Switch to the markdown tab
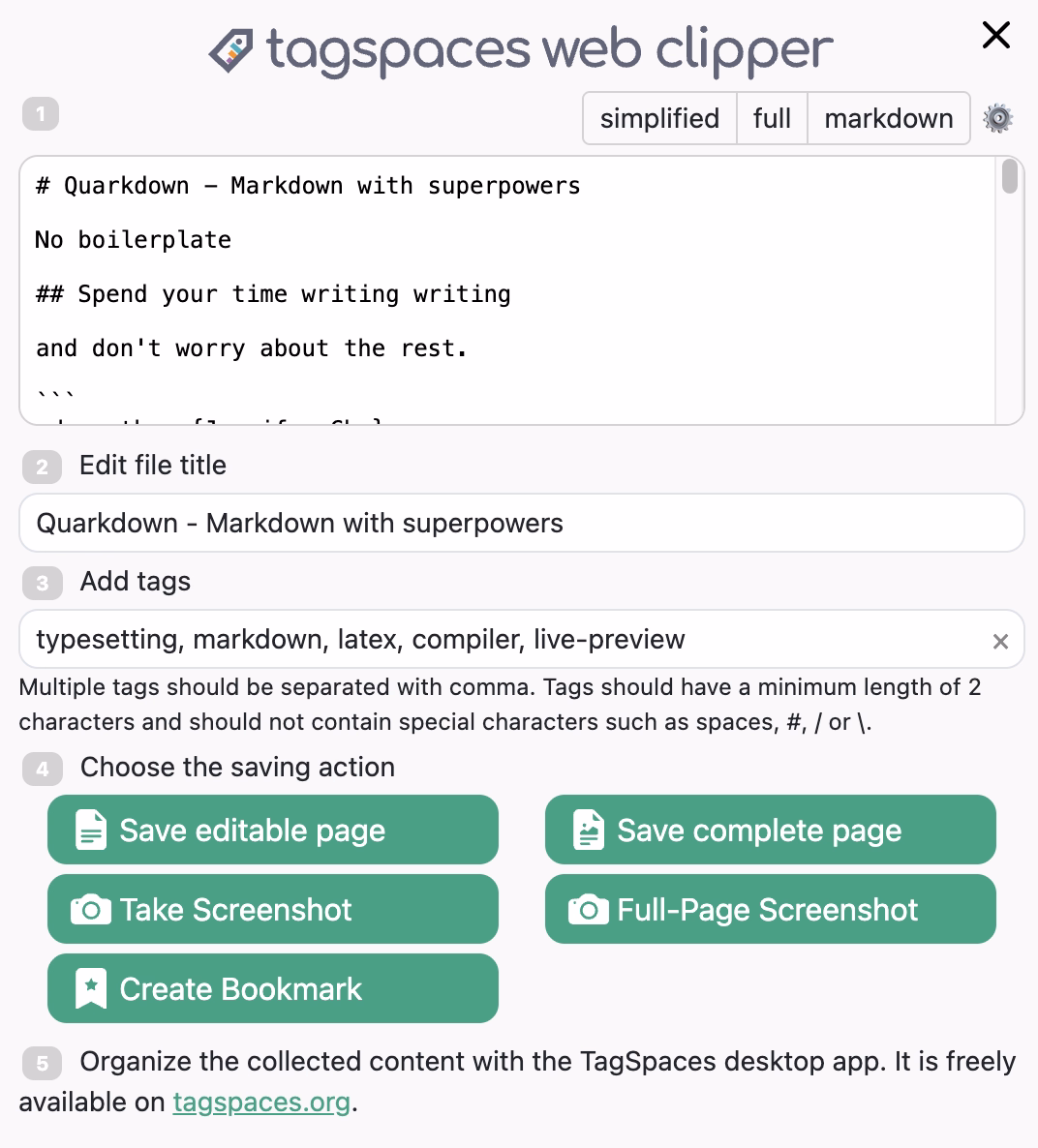 pos(888,118)
